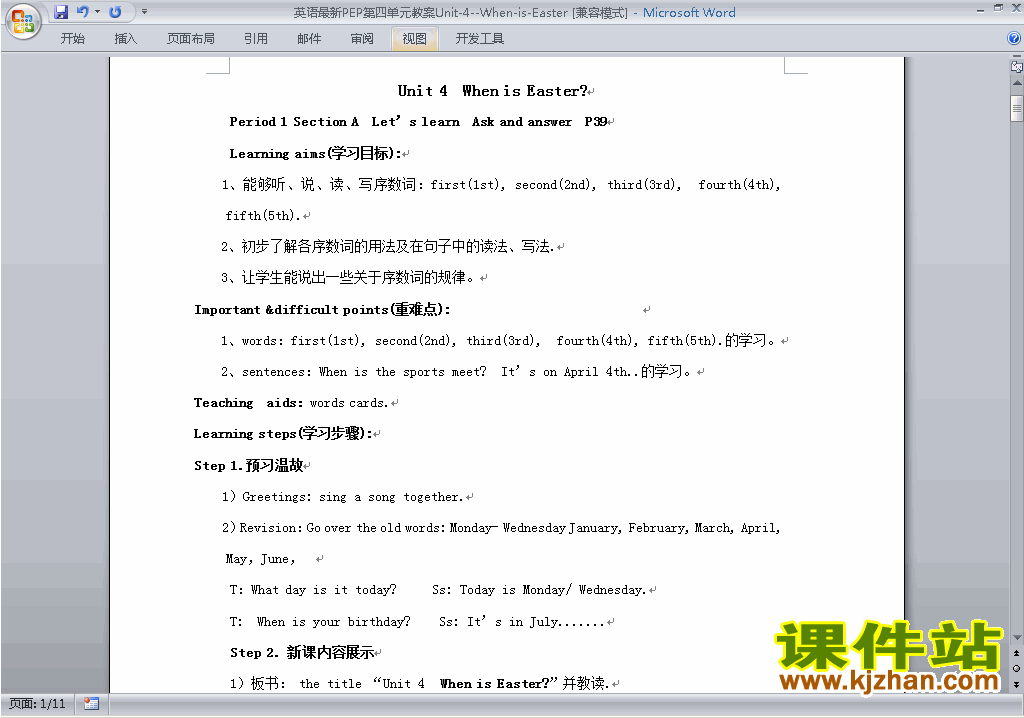
Task: Click the line "1、words: first(1st), second(2nd)"
Action: 498,340
